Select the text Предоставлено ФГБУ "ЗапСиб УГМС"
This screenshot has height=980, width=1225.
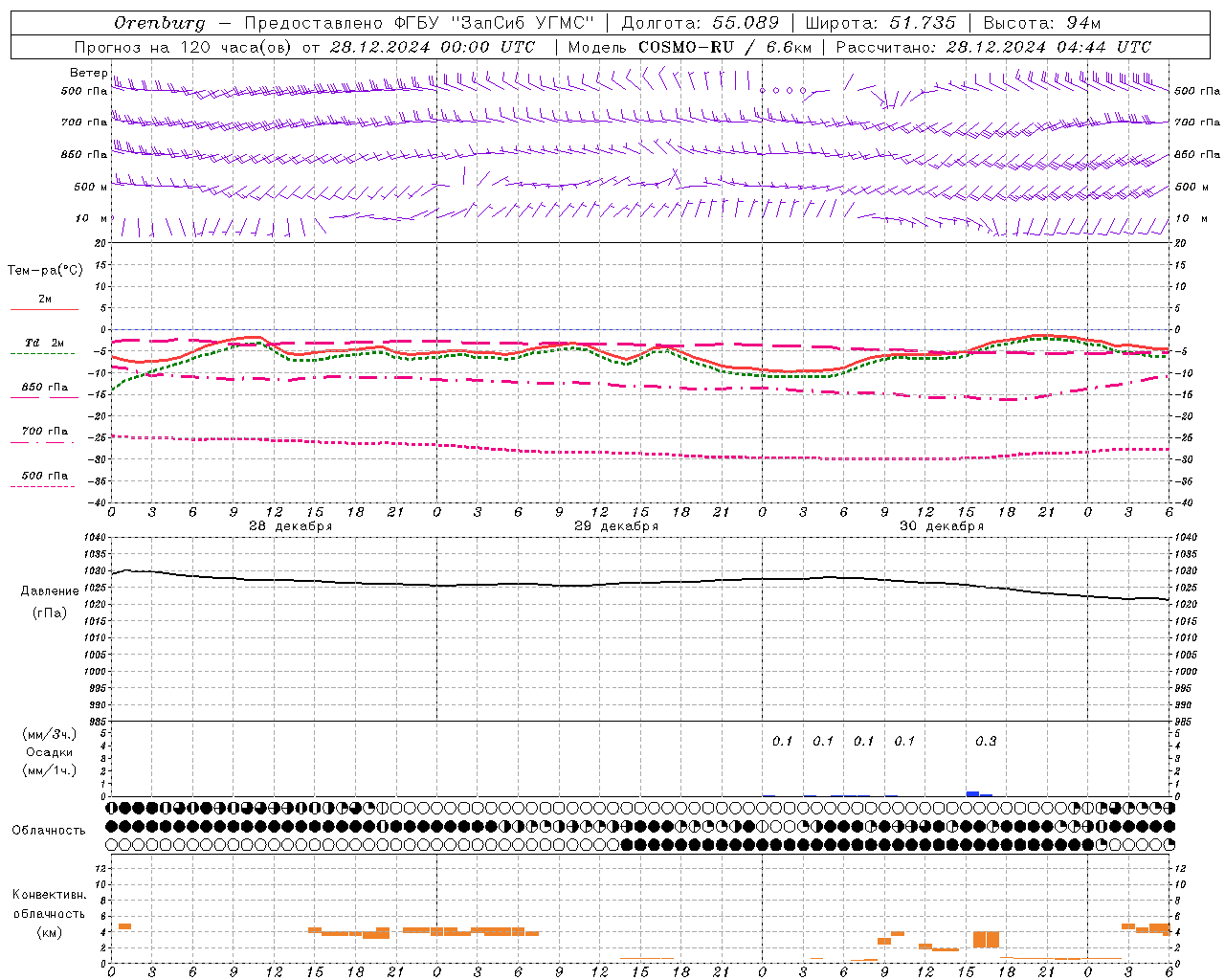tap(419, 22)
